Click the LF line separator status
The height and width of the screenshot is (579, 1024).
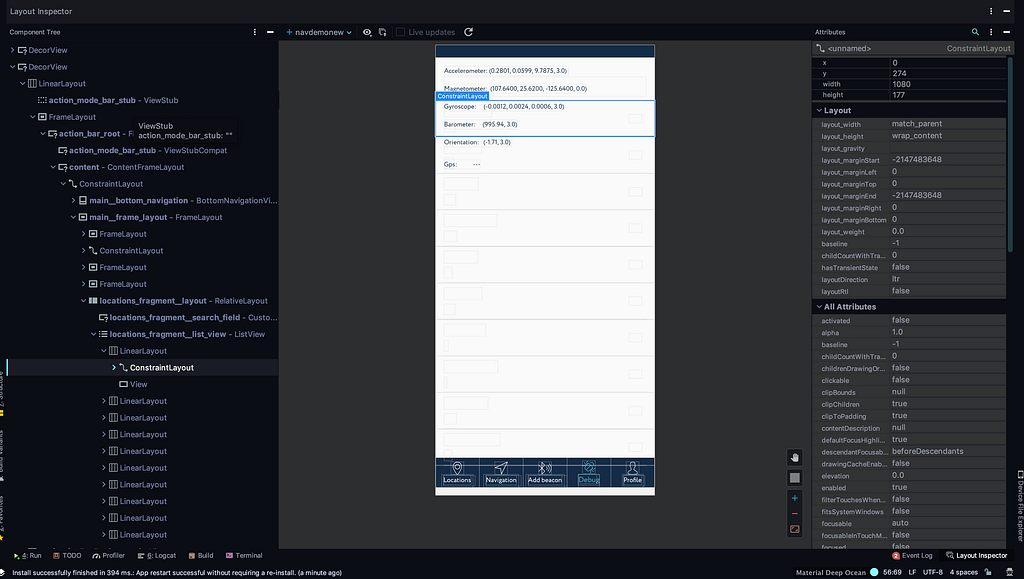click(912, 572)
